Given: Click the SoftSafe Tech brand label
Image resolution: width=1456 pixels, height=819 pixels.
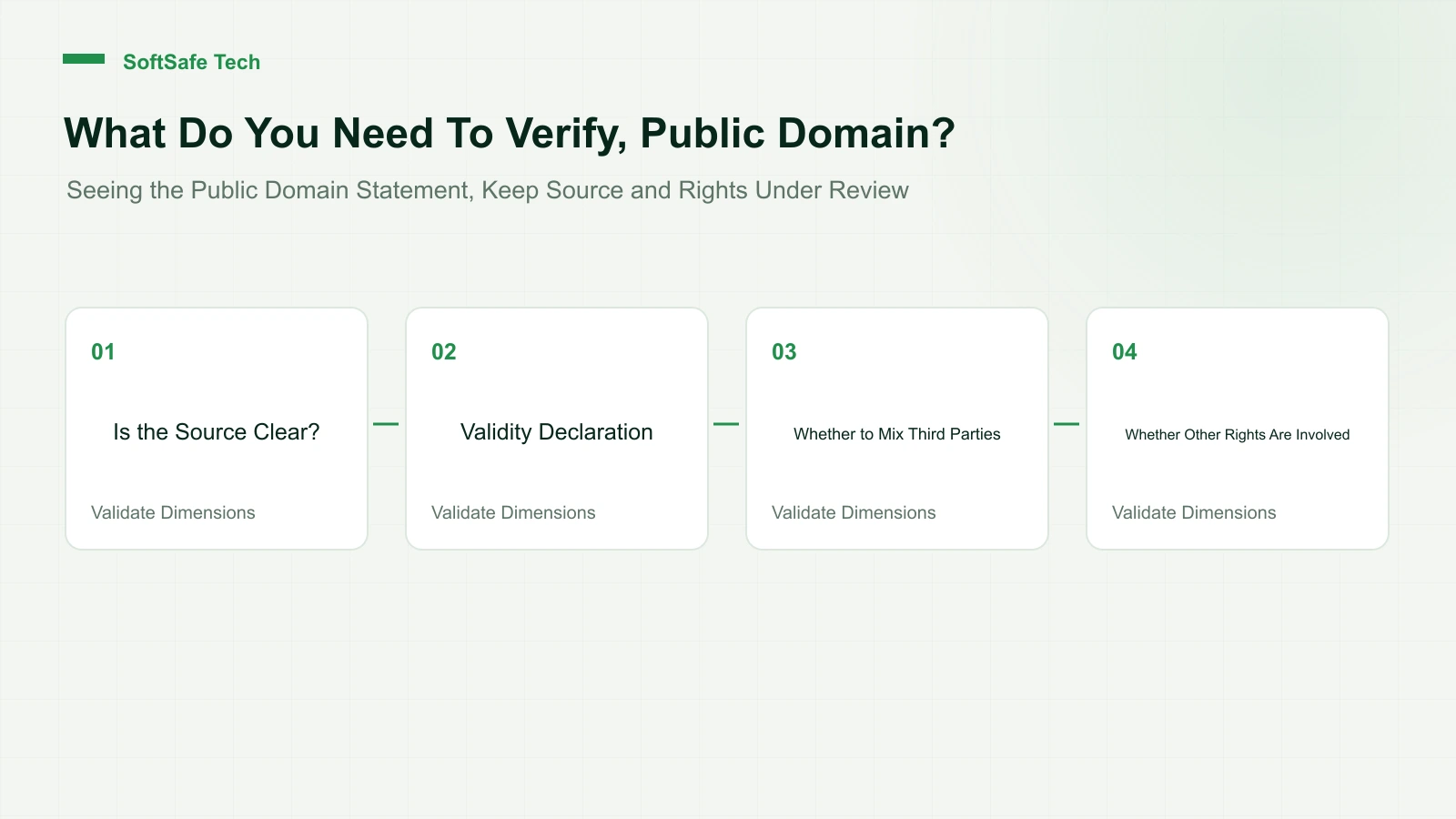Looking at the screenshot, I should [191, 62].
